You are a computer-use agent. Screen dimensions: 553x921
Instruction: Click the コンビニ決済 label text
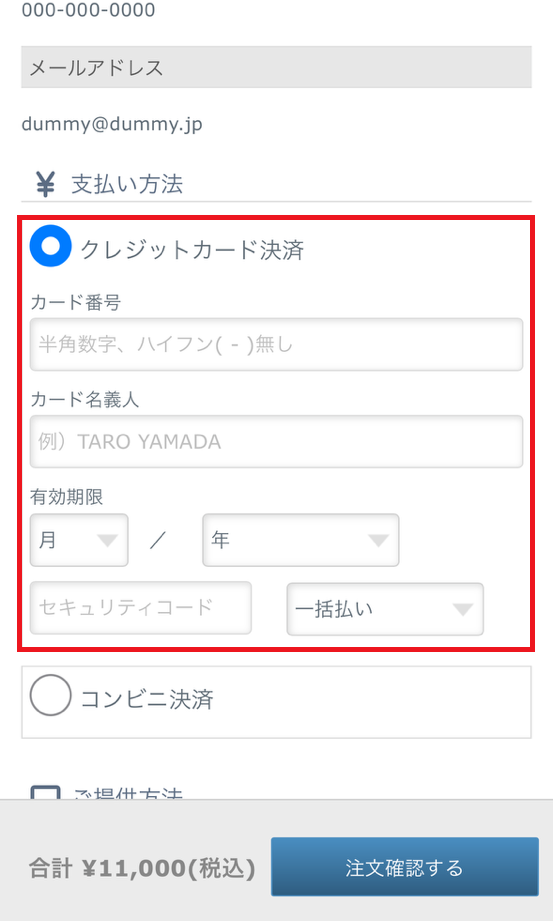click(147, 699)
